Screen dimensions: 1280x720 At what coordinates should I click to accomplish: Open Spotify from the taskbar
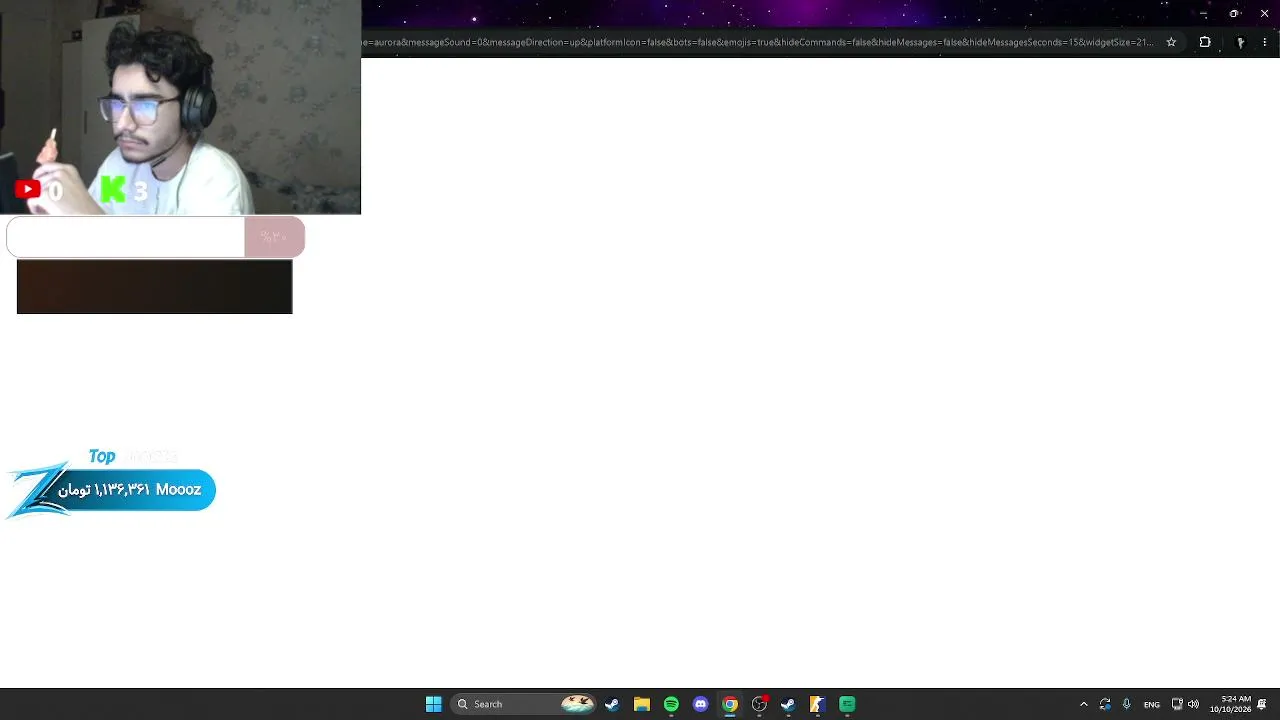click(671, 704)
